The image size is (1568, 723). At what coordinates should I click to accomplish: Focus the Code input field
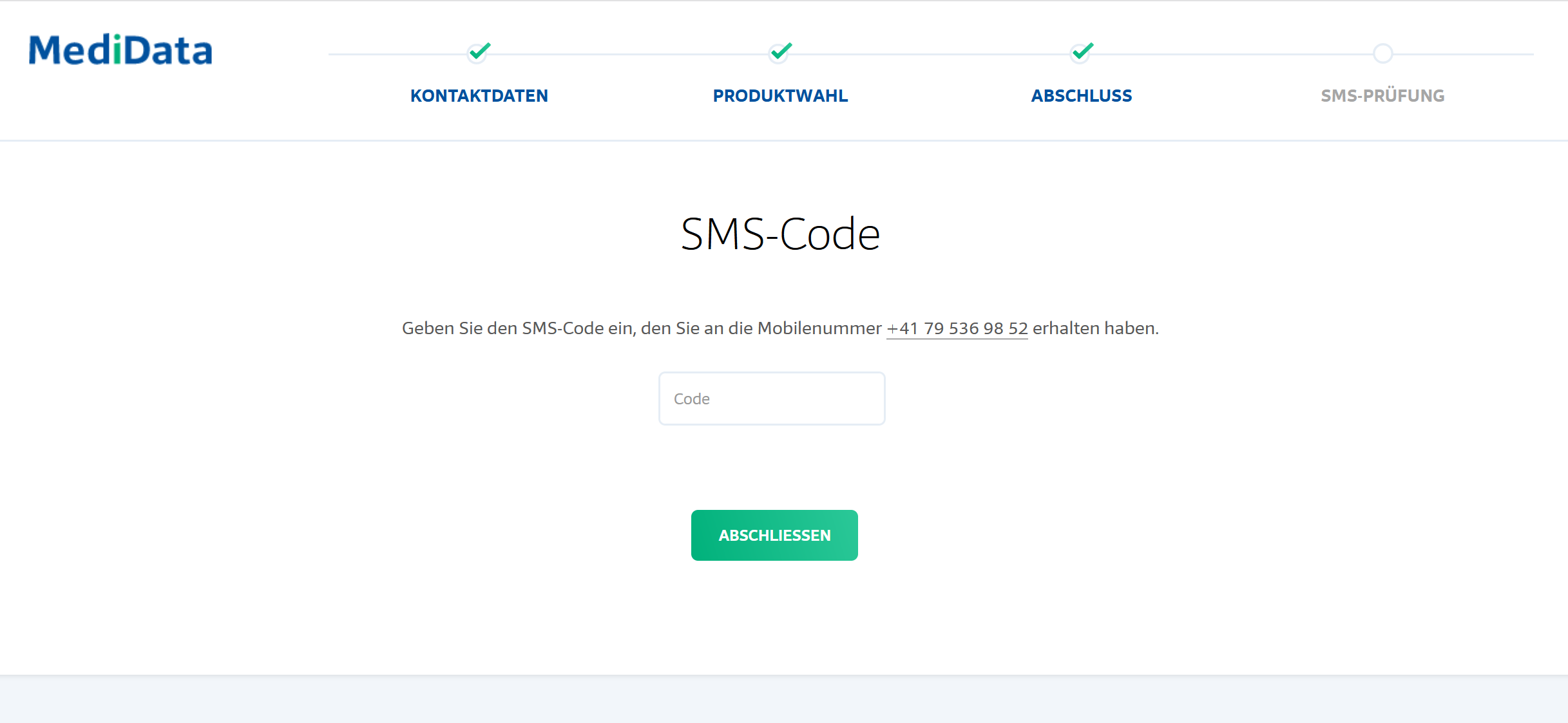(x=772, y=399)
